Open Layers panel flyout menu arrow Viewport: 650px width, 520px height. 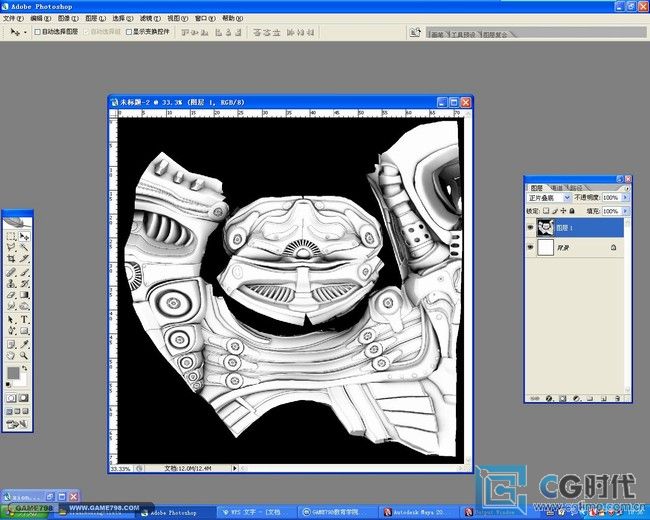tap(628, 188)
